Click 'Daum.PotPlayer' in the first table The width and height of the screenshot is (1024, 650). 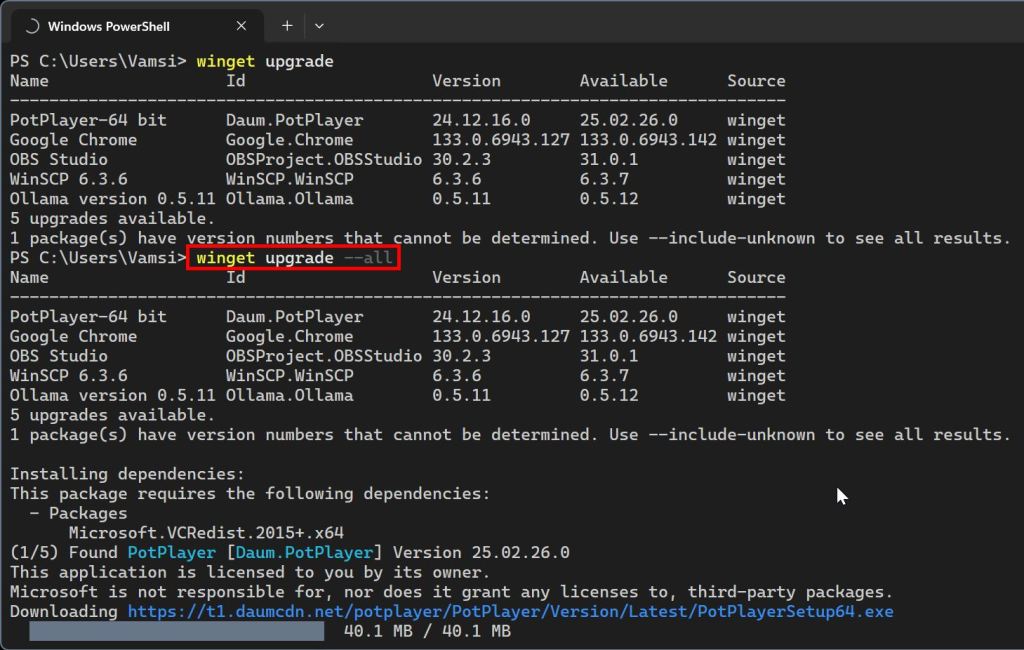point(294,120)
